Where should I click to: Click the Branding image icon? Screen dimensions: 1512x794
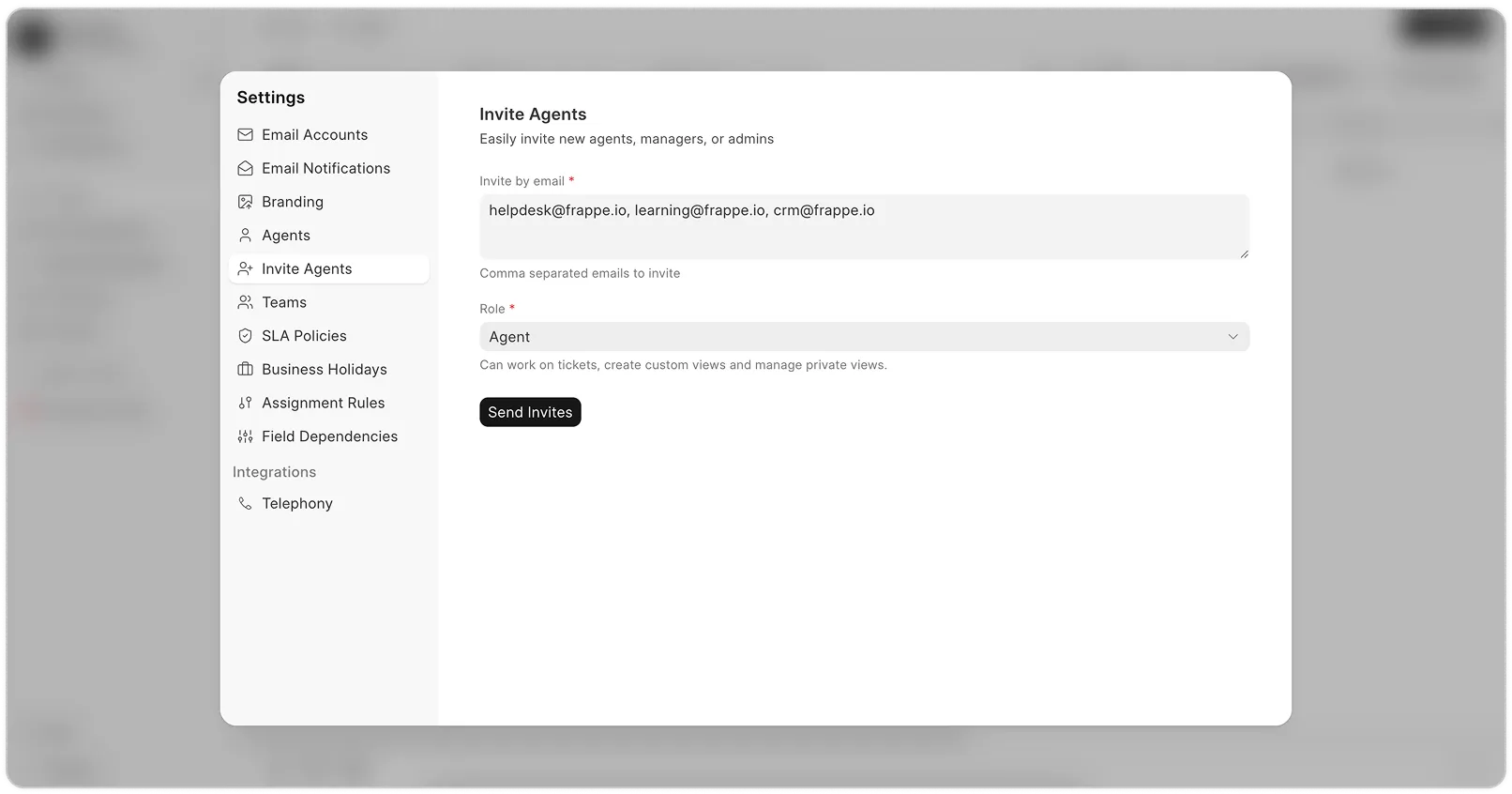pos(245,202)
